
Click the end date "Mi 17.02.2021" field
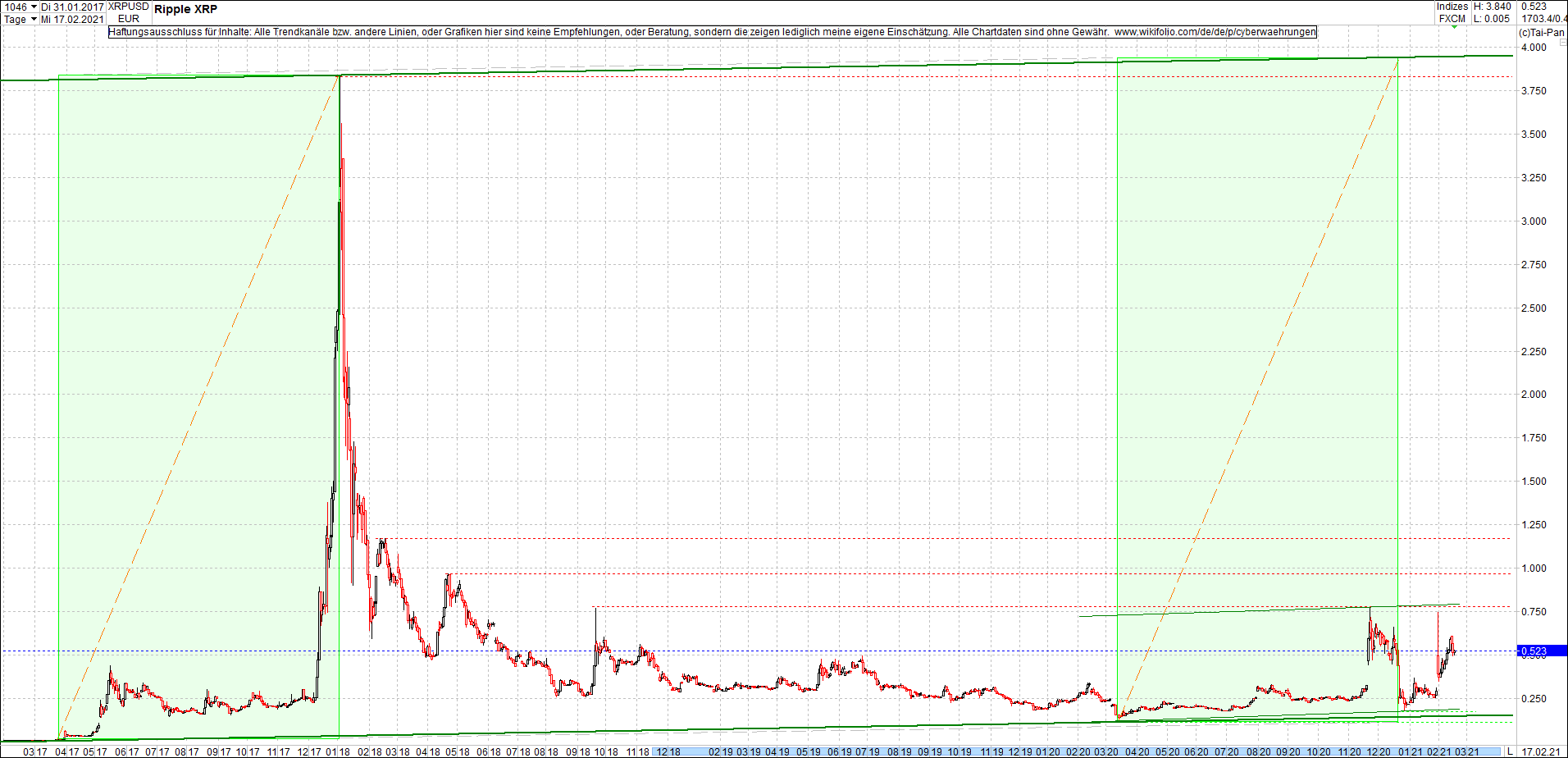(x=72, y=19)
